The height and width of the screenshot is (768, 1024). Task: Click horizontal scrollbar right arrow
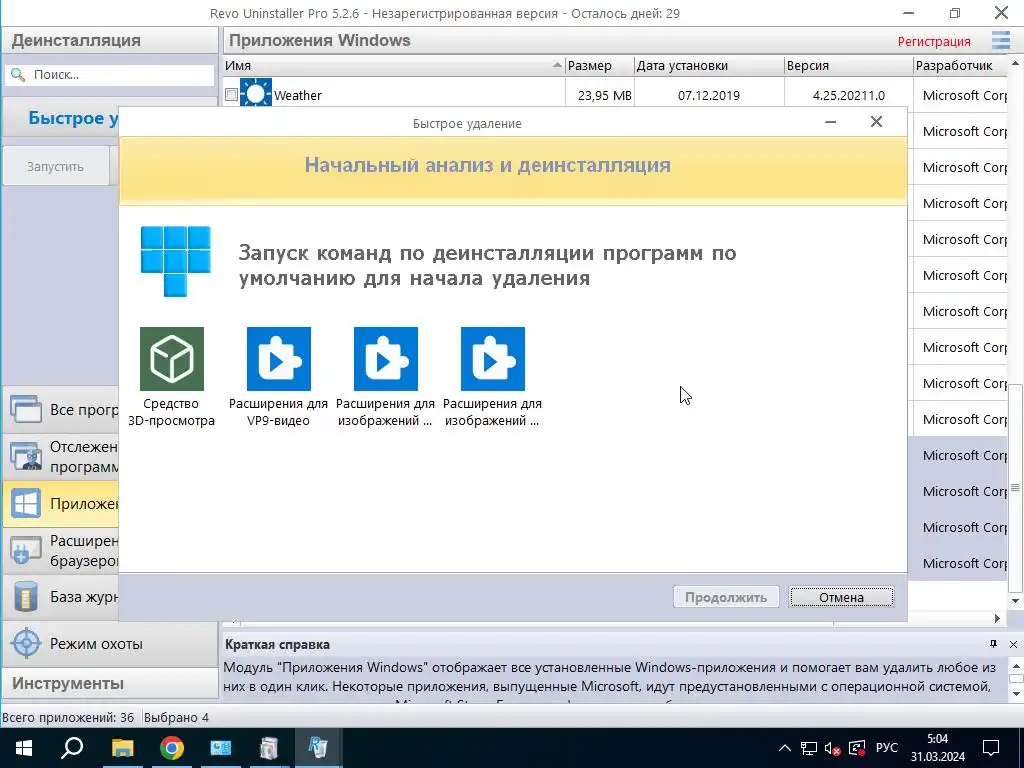pyautogui.click(x=997, y=618)
